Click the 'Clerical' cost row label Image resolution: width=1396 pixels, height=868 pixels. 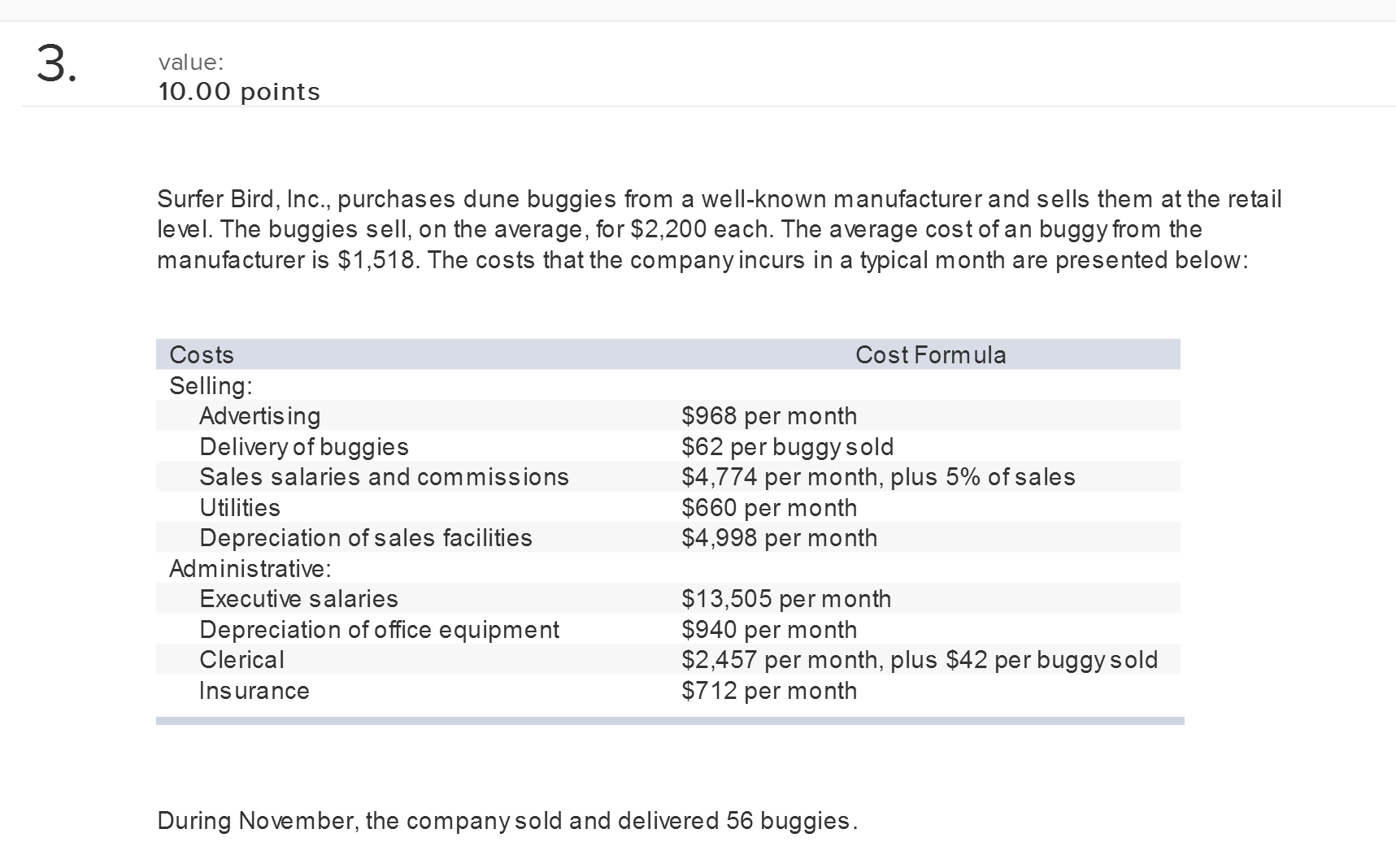point(242,659)
